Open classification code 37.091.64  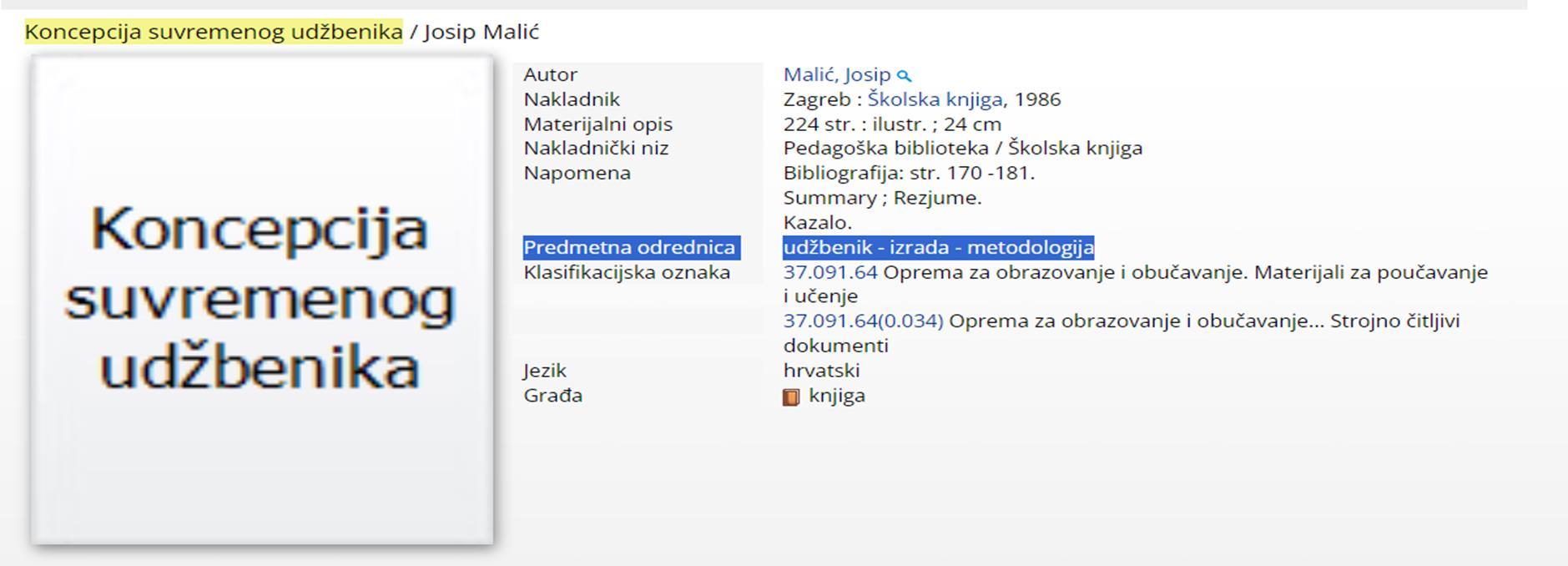point(830,272)
